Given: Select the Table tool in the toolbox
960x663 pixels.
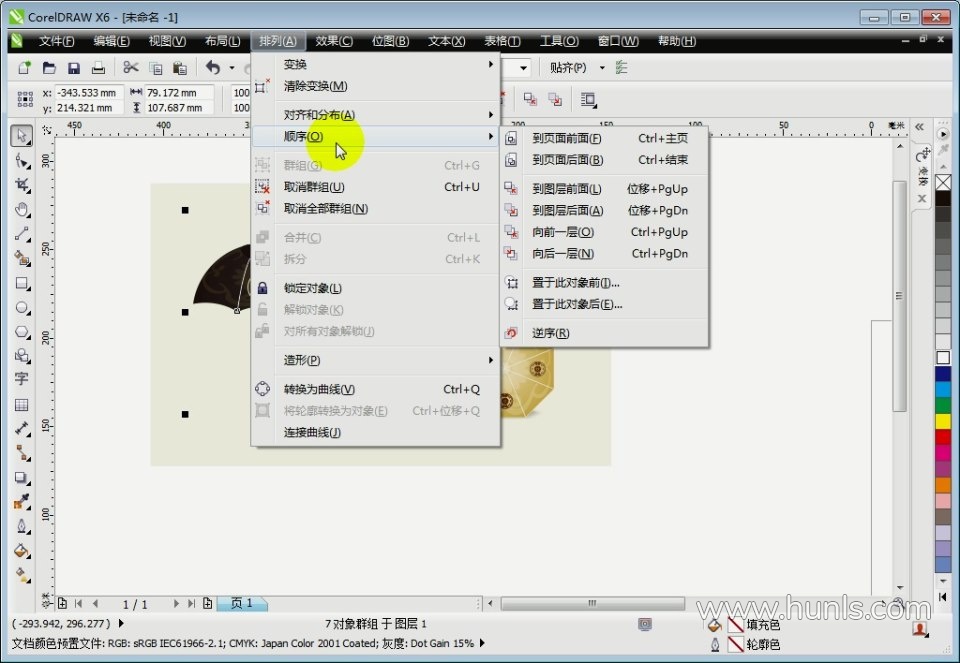Looking at the screenshot, I should [x=22, y=405].
